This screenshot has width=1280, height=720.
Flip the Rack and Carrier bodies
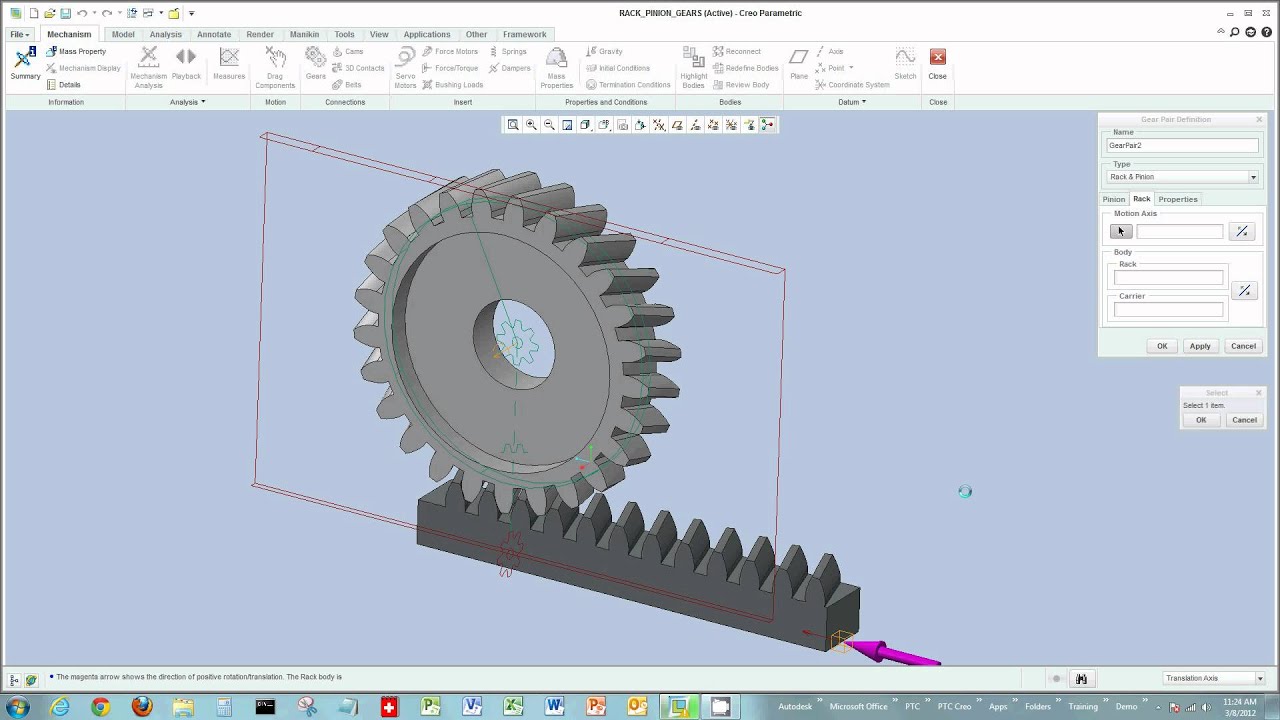tap(1244, 291)
